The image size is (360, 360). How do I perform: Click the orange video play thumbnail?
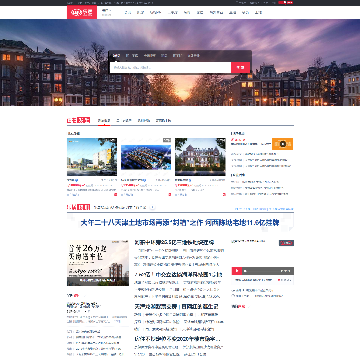[282, 144]
